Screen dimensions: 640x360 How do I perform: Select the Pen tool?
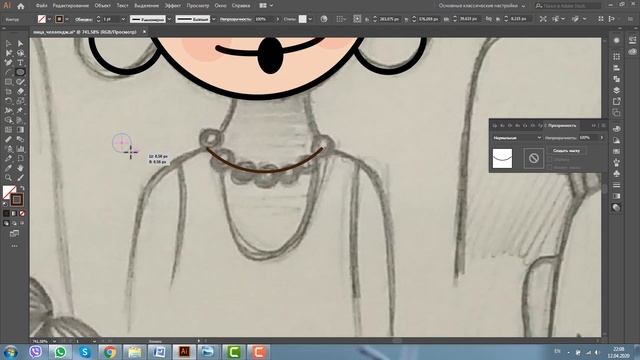pos(8,62)
